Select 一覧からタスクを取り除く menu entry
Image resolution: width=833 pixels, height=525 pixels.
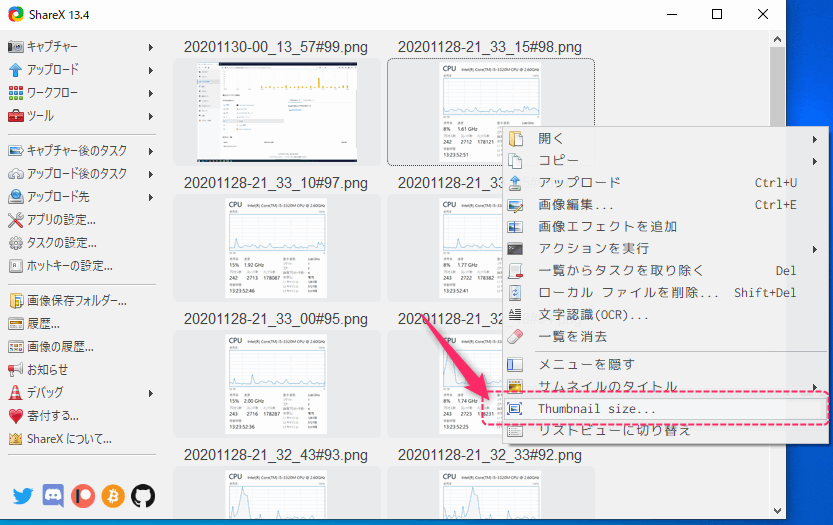coord(665,270)
